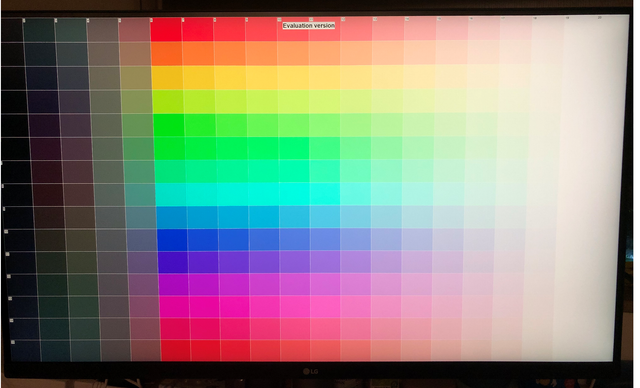Click the column label 20 at top right
Viewport: 640px width, 388px height.
pyautogui.click(x=600, y=18)
